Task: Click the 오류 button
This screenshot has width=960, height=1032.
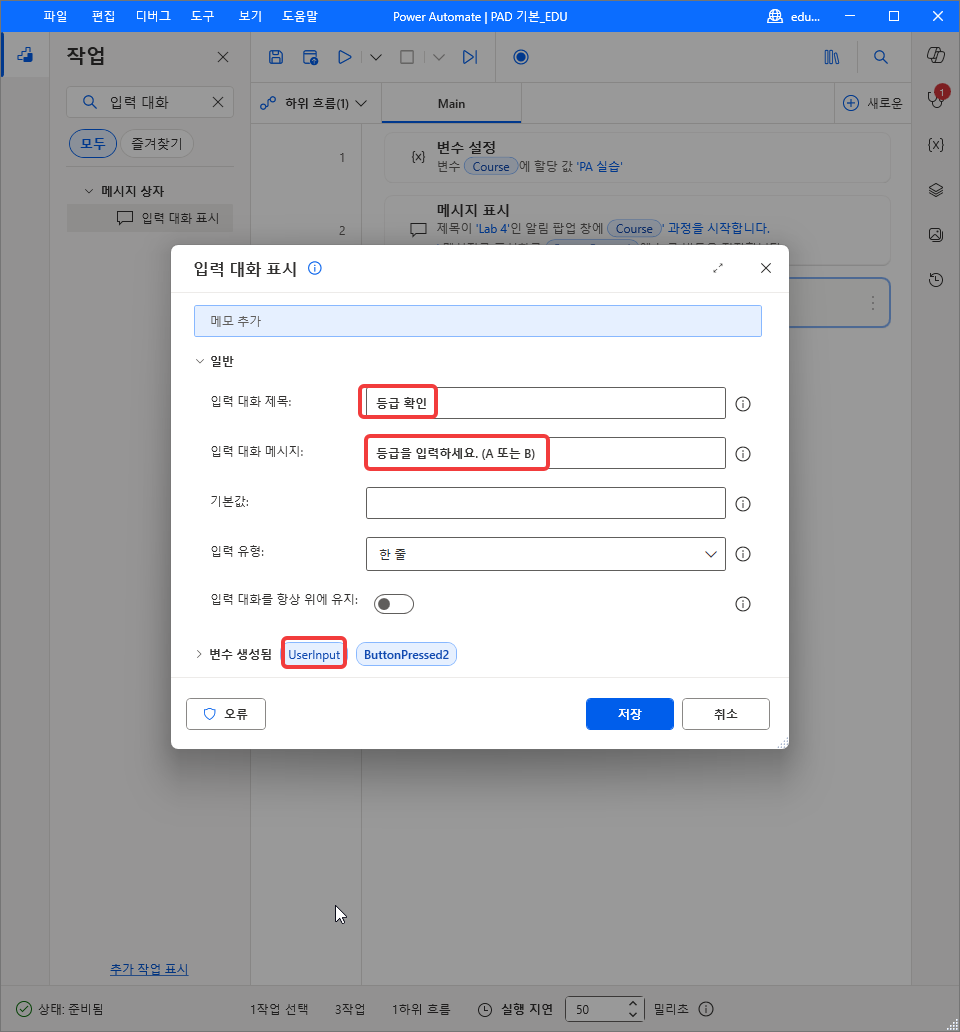Action: click(226, 713)
